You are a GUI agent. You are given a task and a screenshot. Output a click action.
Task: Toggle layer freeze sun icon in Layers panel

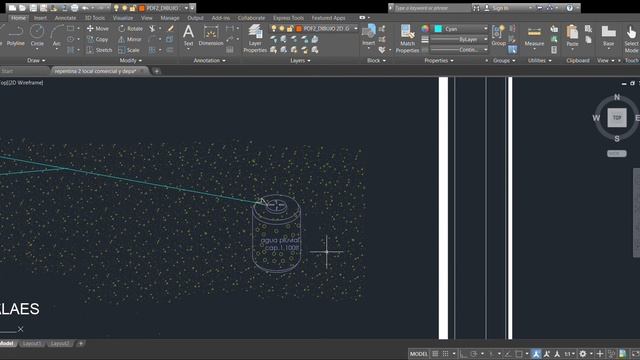pos(282,29)
